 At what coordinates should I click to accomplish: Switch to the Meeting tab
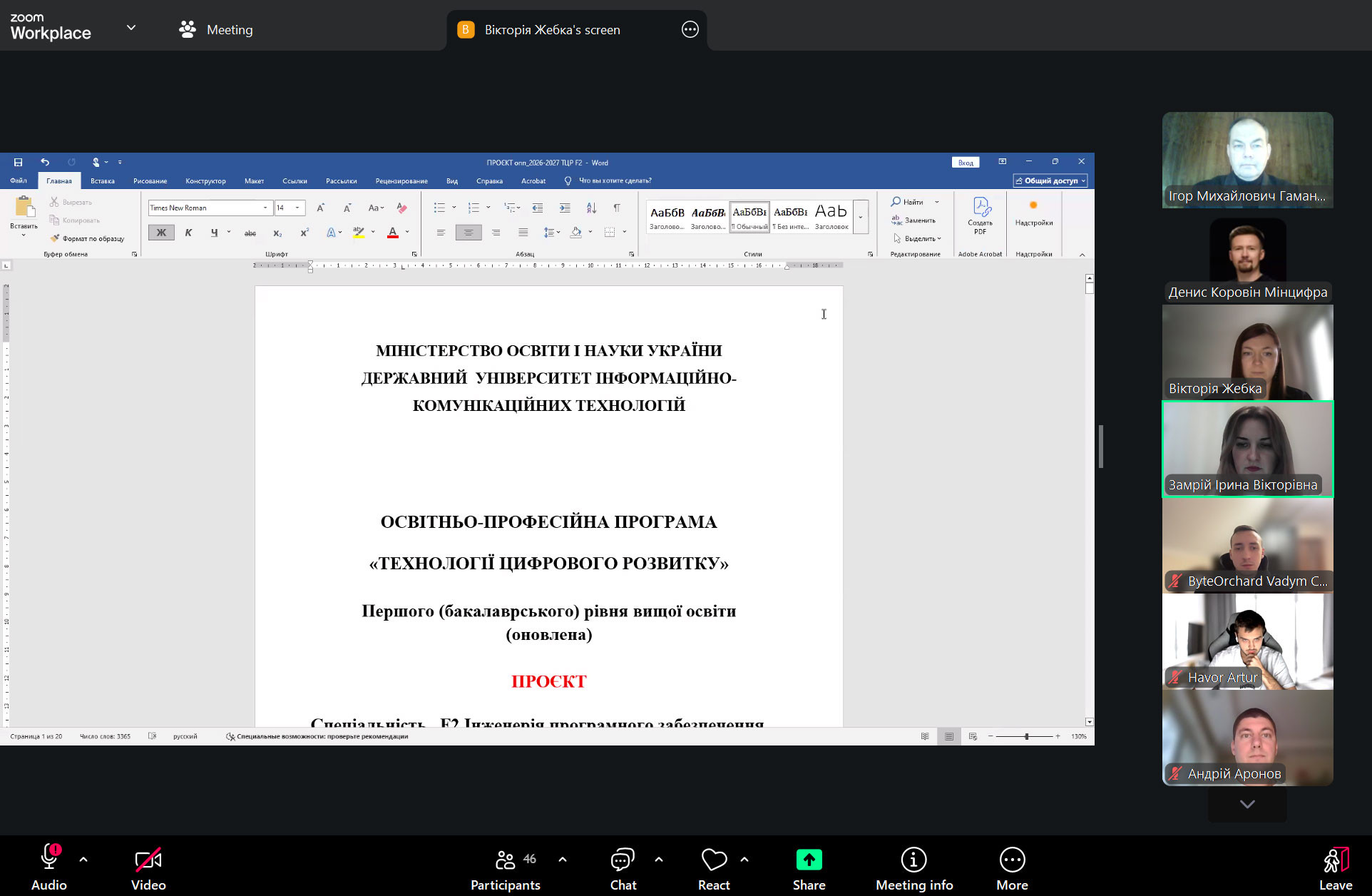[217, 30]
